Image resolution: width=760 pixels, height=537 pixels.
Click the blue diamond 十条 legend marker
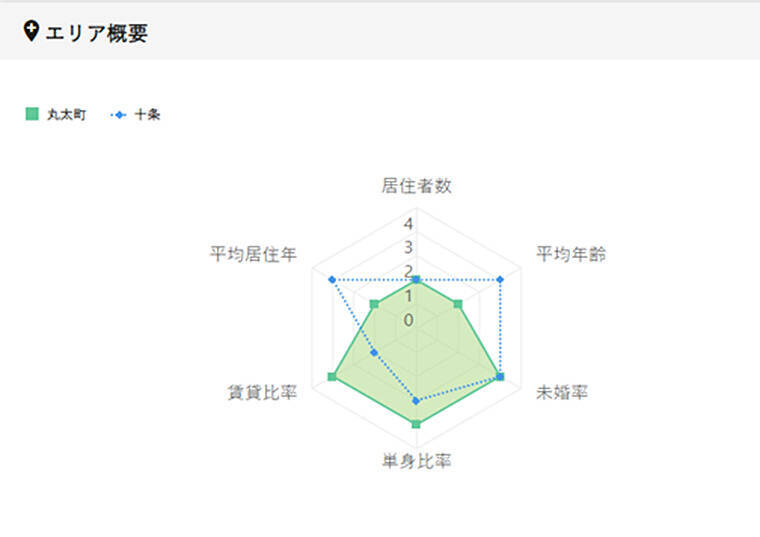click(x=120, y=115)
